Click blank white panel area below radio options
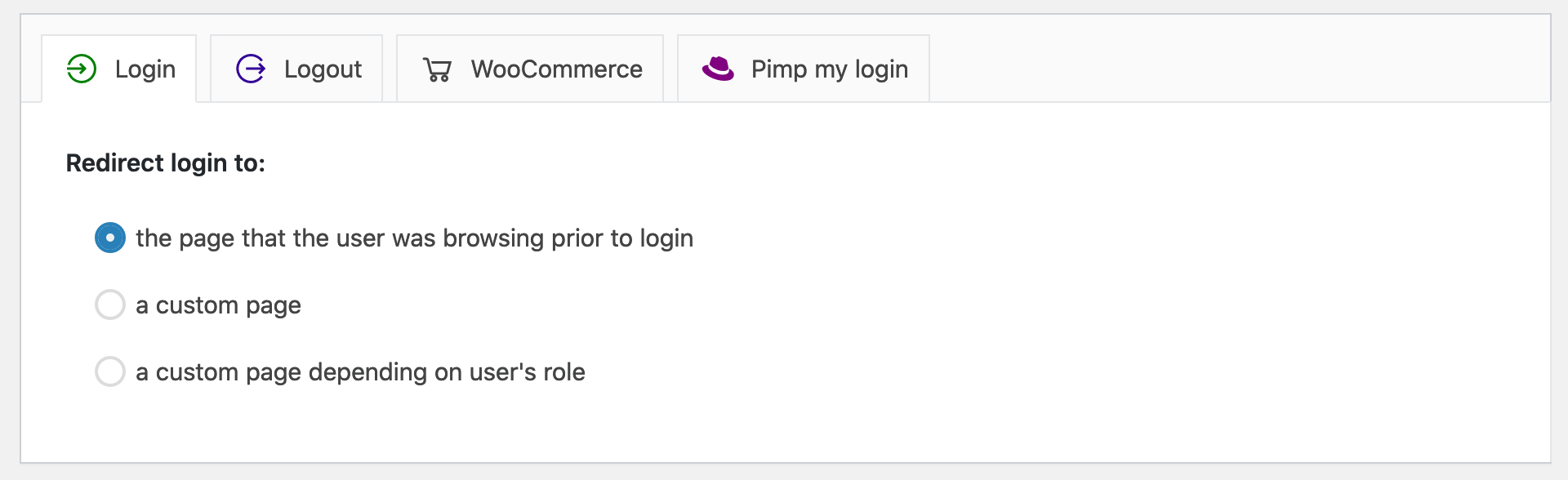 click(784, 426)
